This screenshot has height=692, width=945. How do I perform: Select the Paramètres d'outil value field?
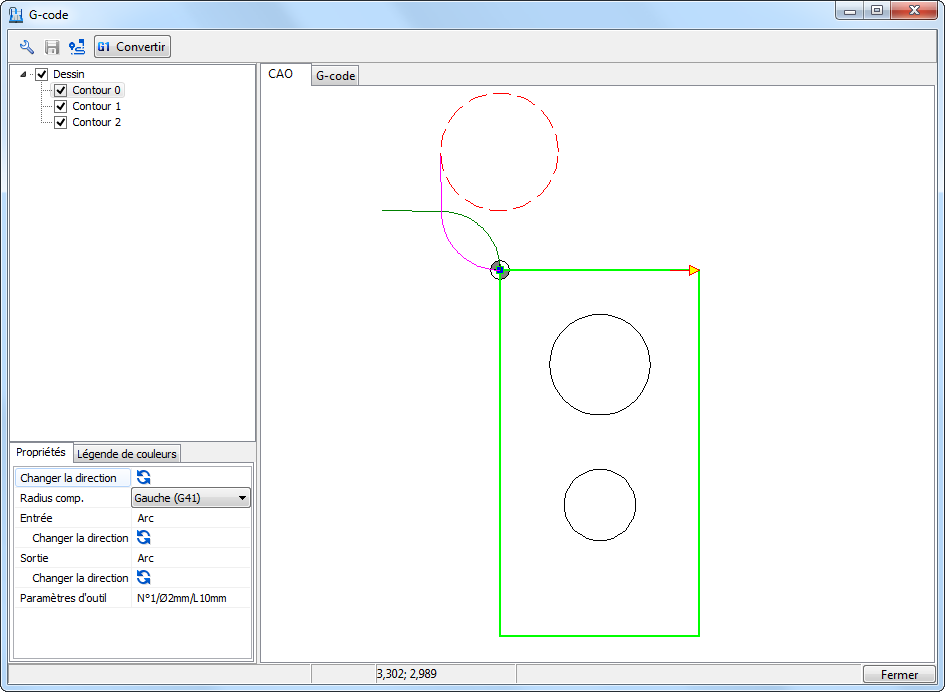tap(190, 598)
